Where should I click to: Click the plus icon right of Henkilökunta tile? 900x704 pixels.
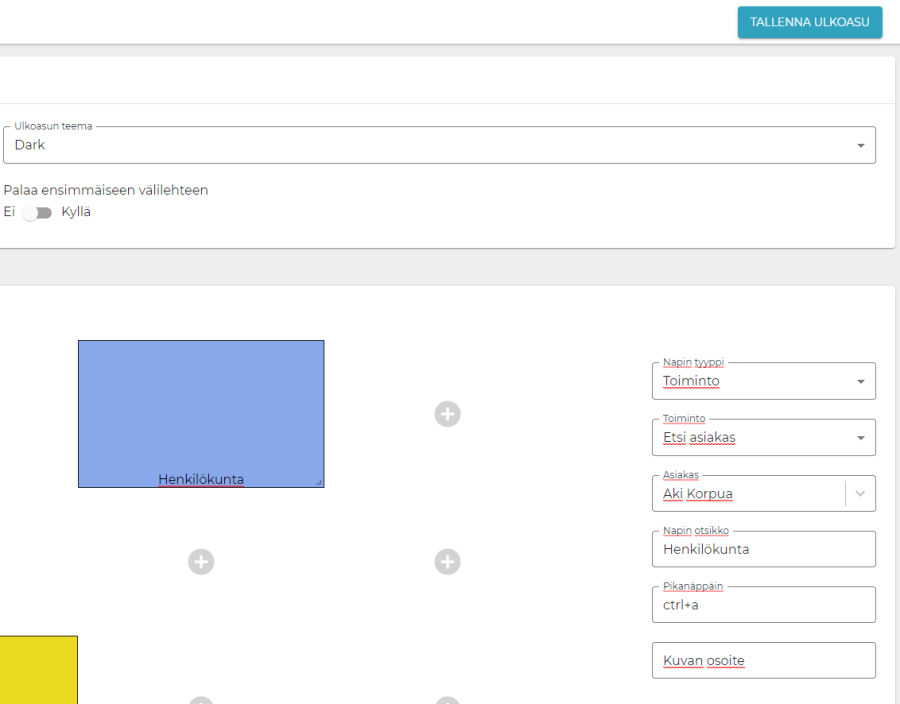click(x=447, y=414)
